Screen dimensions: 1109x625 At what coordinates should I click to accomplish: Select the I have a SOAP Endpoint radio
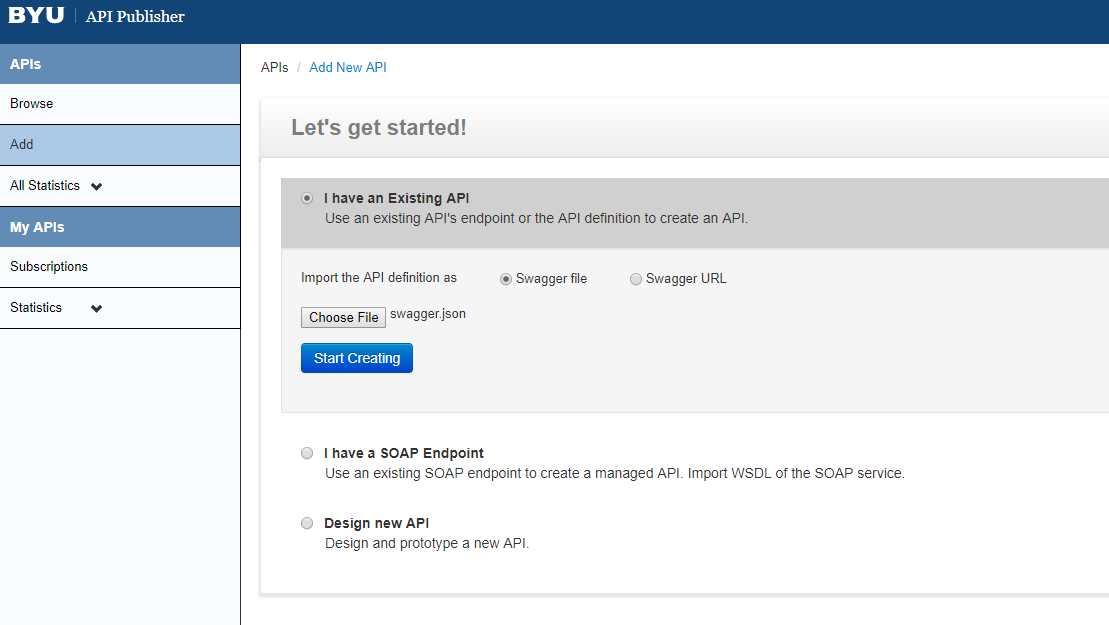tap(307, 453)
